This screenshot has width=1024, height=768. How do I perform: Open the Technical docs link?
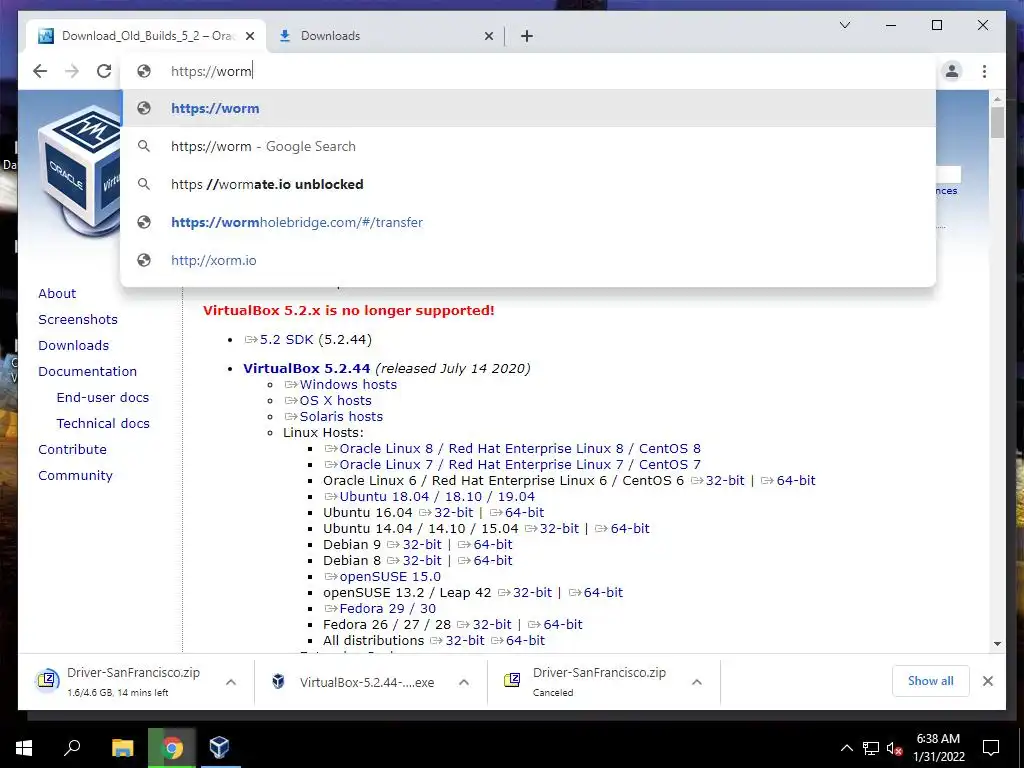[x=103, y=424]
